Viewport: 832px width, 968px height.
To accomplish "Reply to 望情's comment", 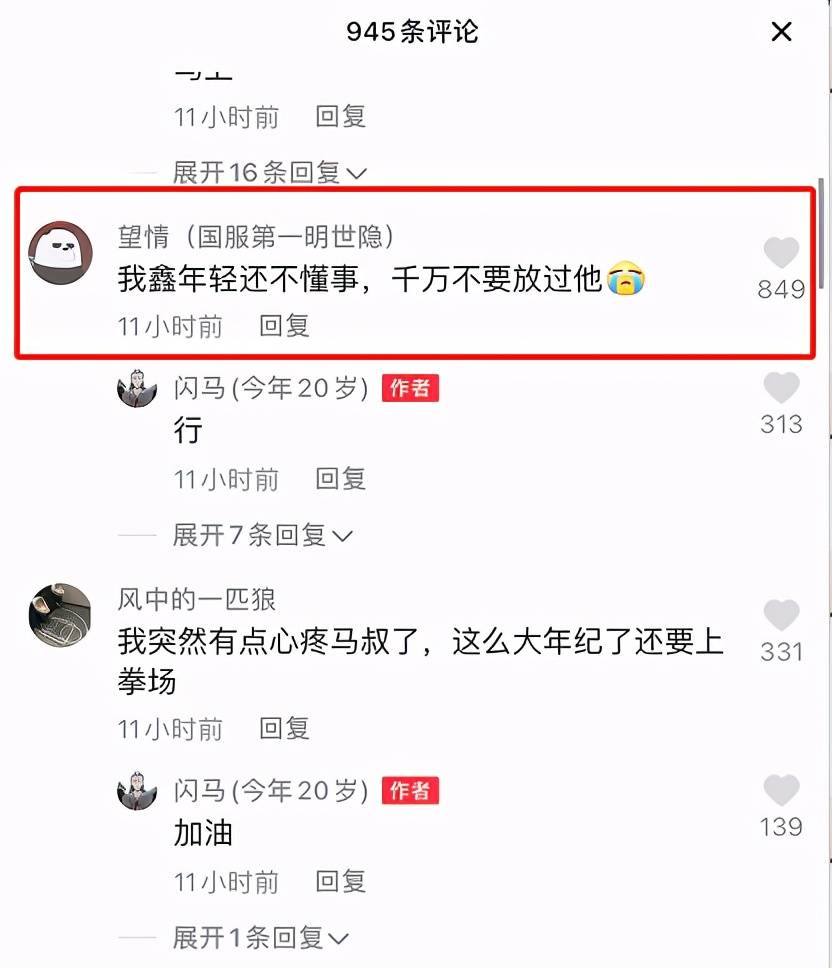I will tap(284, 326).
